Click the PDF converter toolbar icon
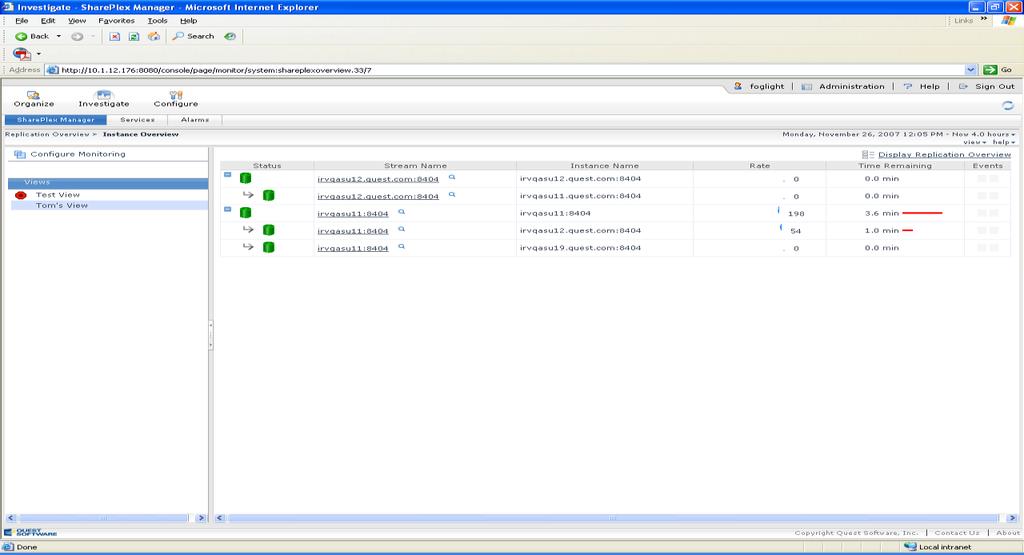This screenshot has height=555, width=1024. point(22,54)
